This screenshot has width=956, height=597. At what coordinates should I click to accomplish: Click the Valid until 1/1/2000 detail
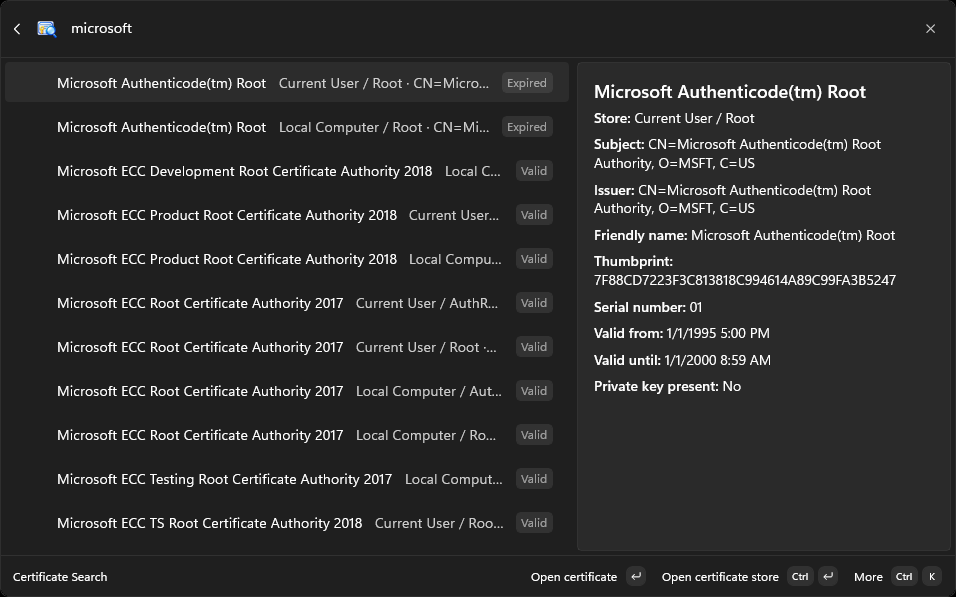(682, 360)
